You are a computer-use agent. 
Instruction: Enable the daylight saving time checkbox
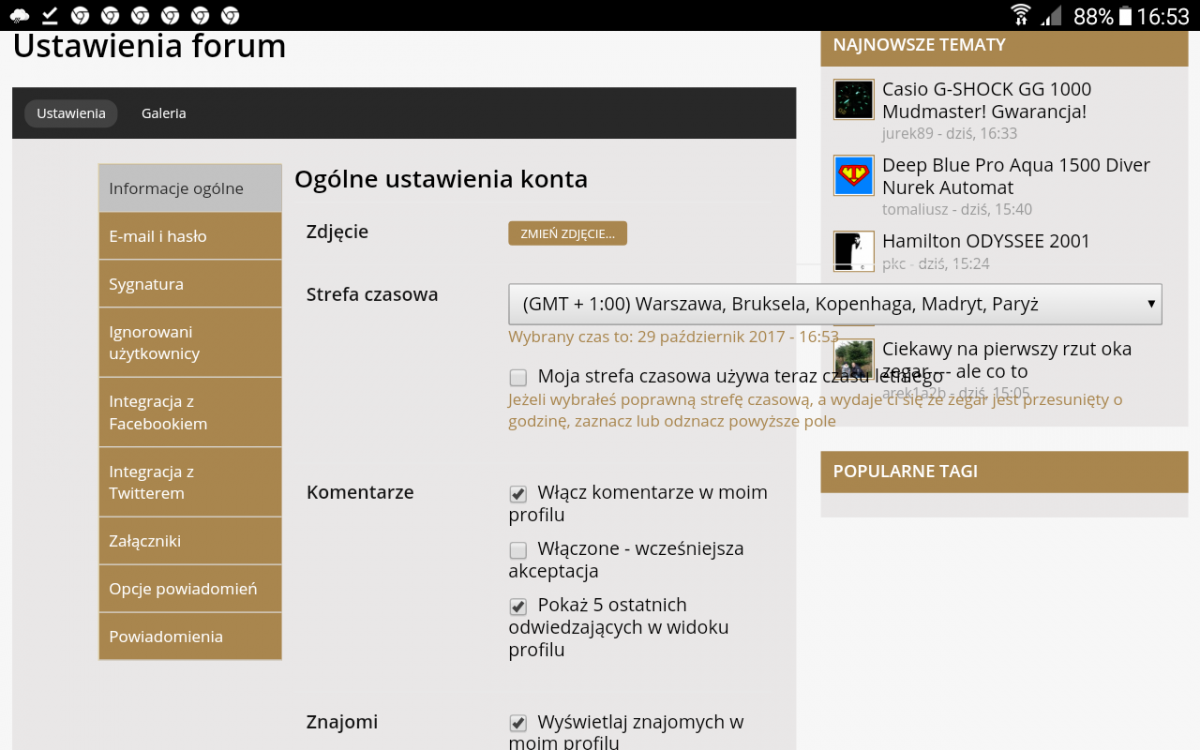518,378
